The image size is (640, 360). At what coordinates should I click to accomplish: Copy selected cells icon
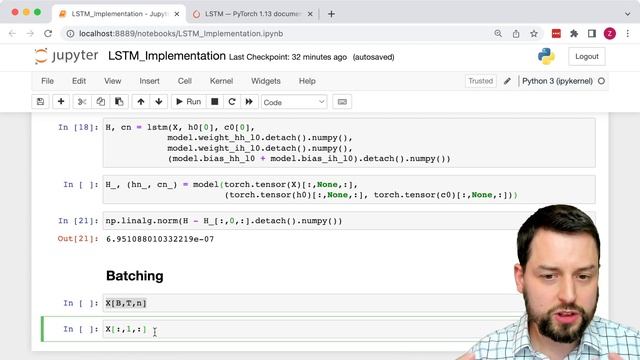click(x=100, y=102)
